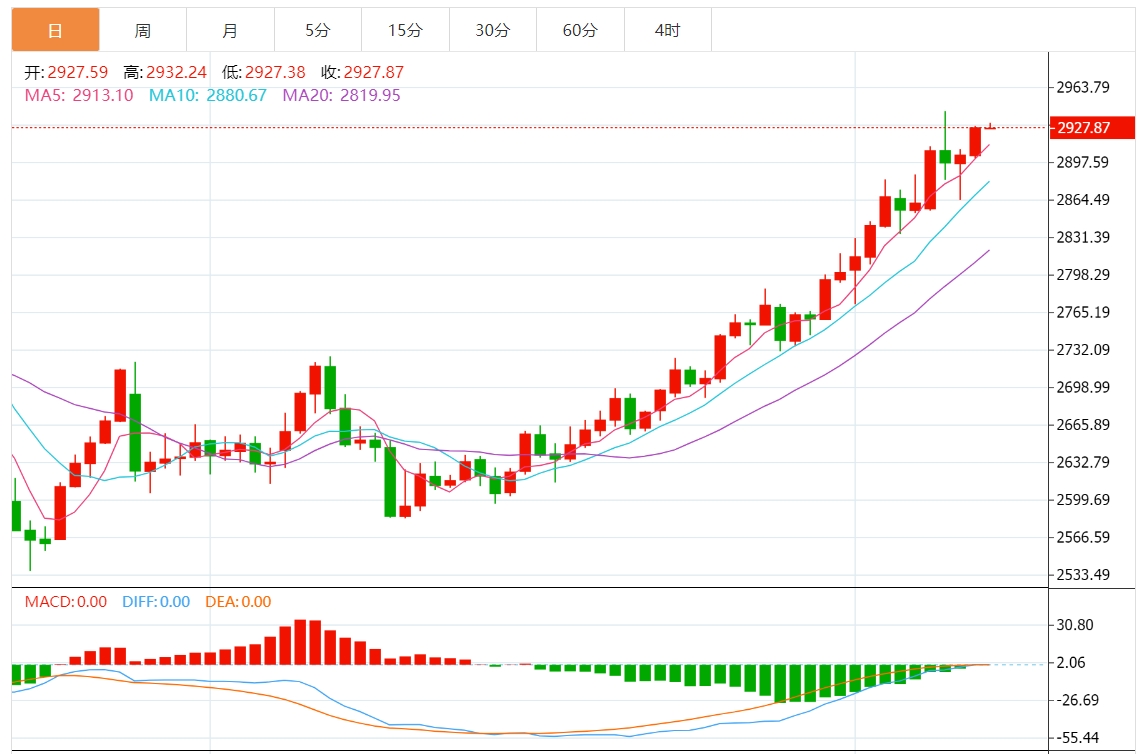Open the 60分 timeframe tab
The height and width of the screenshot is (754, 1145).
[581, 30]
